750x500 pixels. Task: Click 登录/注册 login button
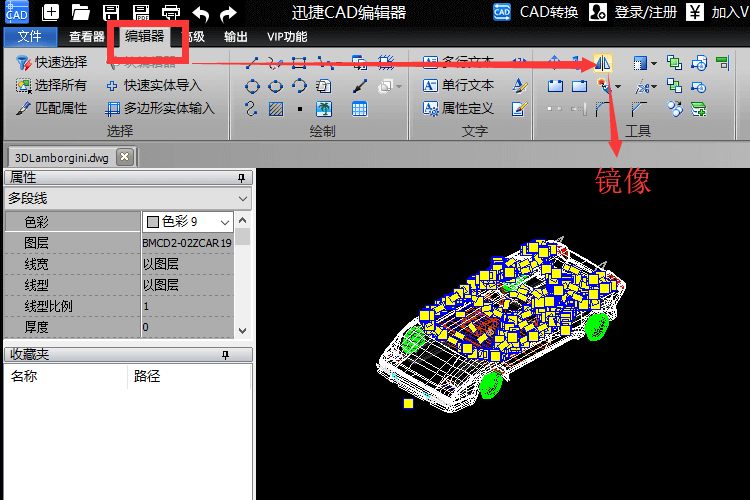pyautogui.click(x=633, y=13)
